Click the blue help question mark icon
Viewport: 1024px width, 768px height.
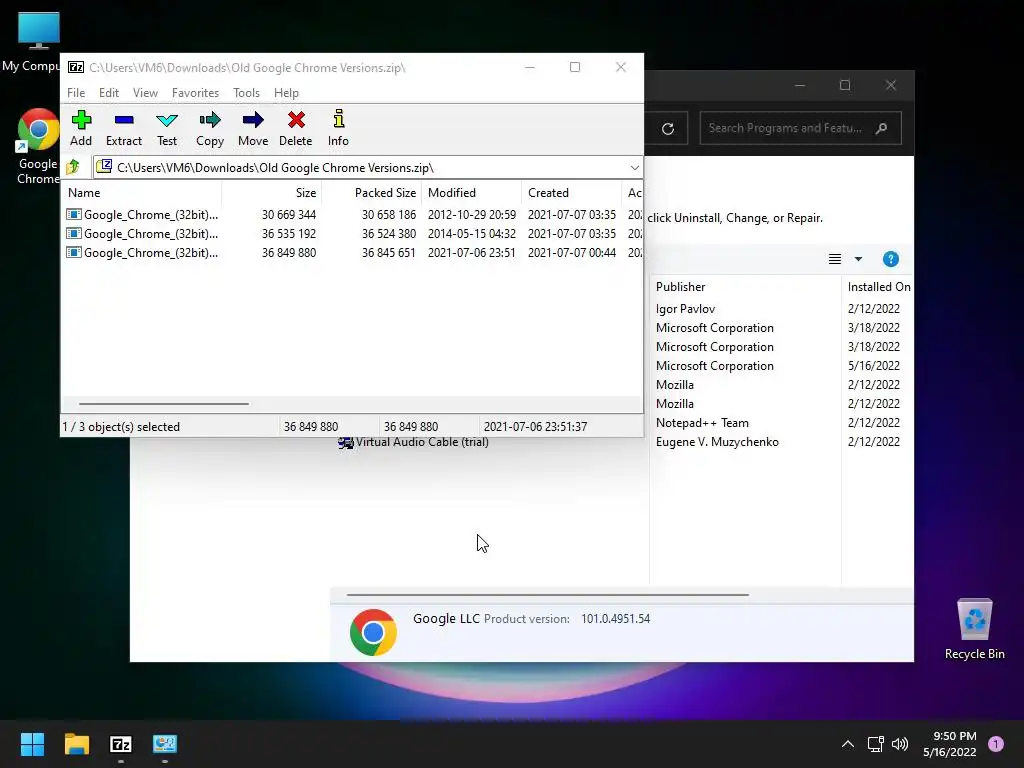(890, 259)
